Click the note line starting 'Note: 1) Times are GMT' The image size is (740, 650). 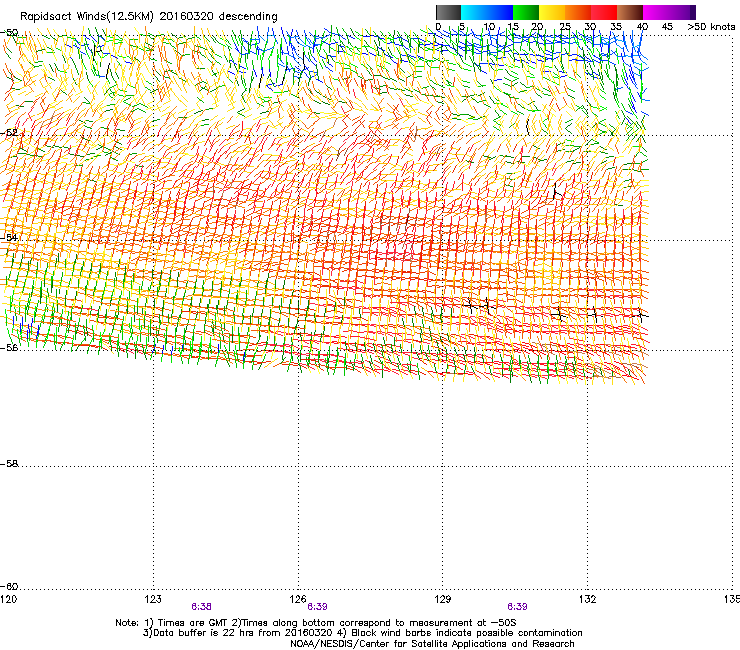(x=316, y=623)
